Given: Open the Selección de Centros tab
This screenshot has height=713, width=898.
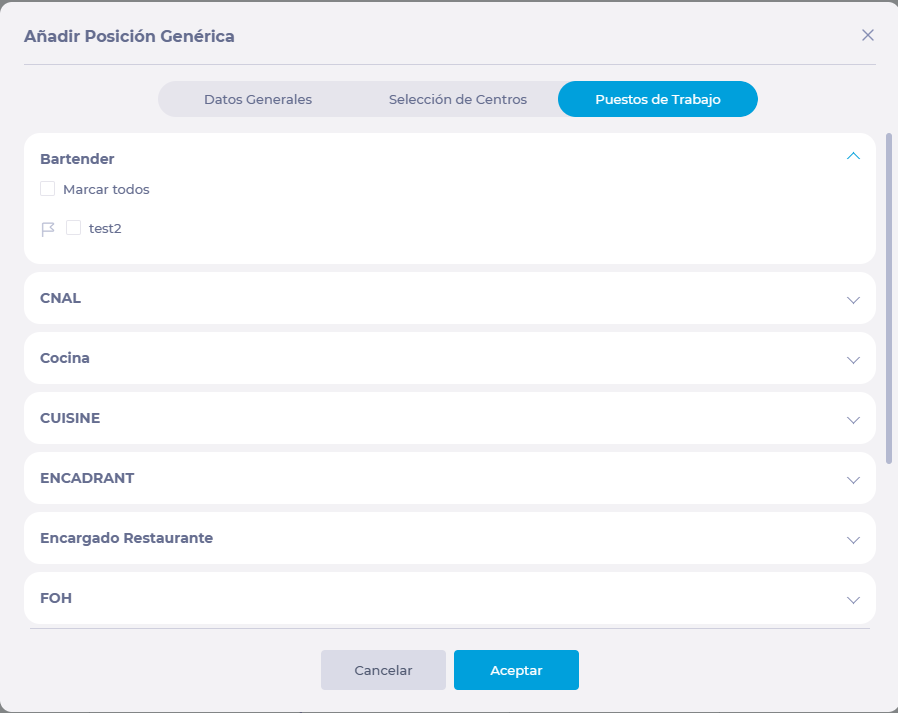Looking at the screenshot, I should 458,100.
